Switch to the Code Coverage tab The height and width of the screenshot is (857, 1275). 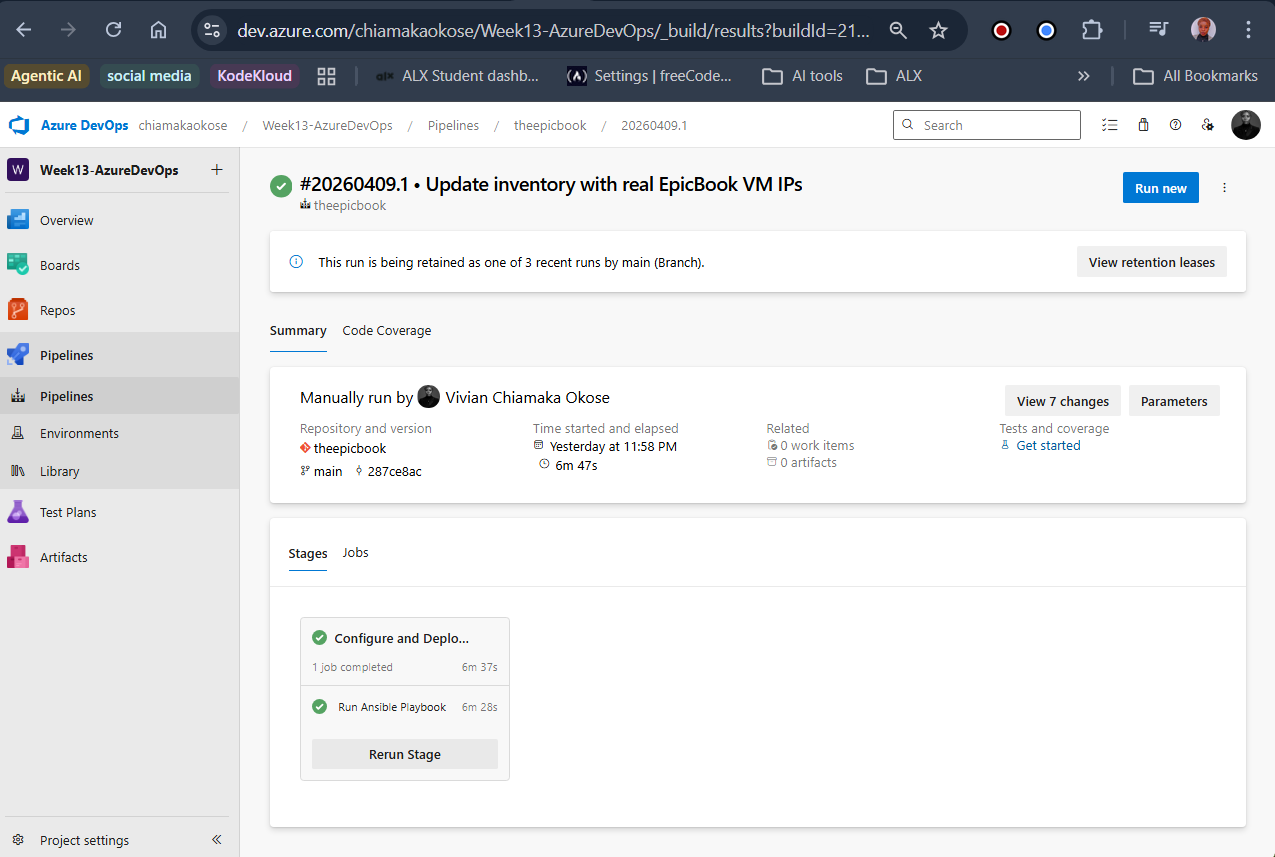pos(387,331)
